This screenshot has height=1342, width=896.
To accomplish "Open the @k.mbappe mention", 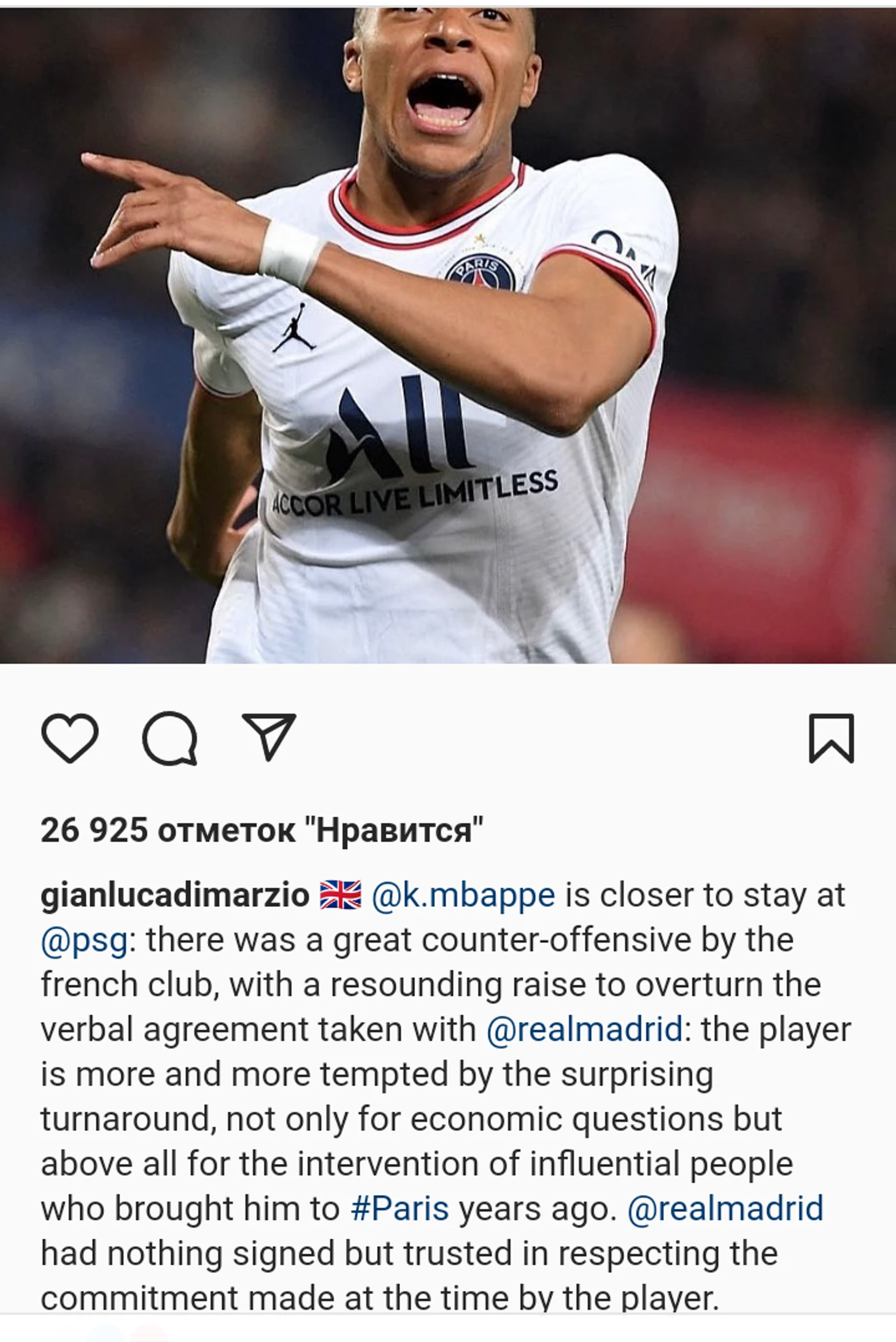I will pos(463,896).
